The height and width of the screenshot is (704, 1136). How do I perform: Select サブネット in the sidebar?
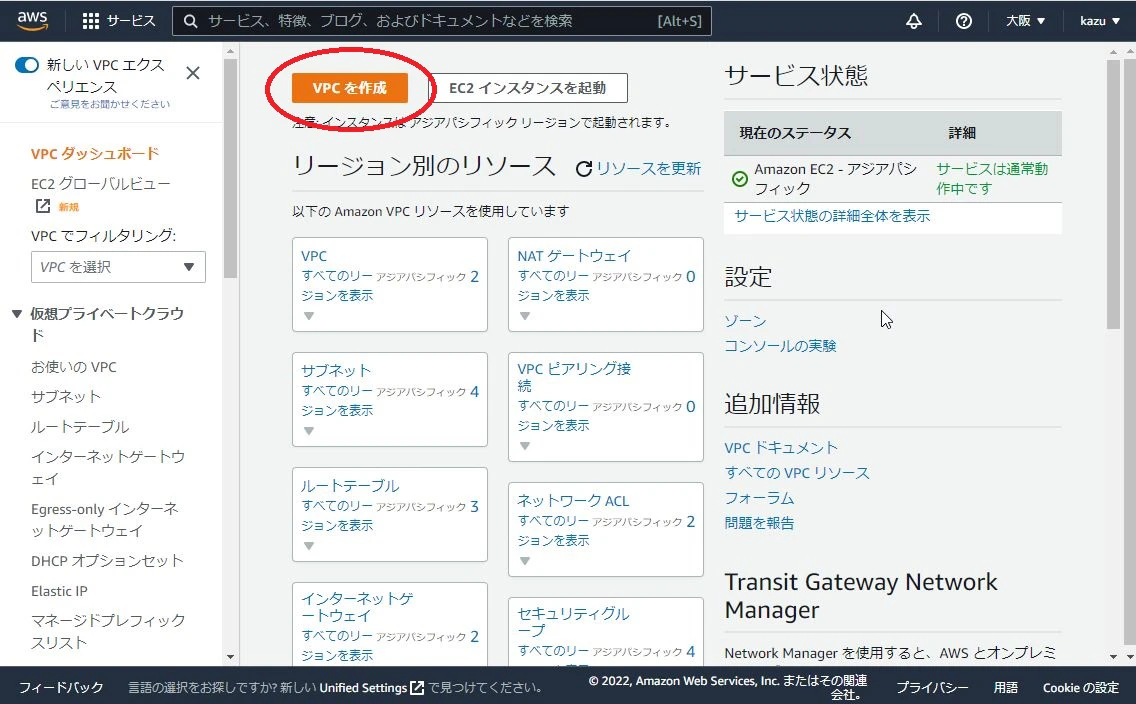(66, 397)
